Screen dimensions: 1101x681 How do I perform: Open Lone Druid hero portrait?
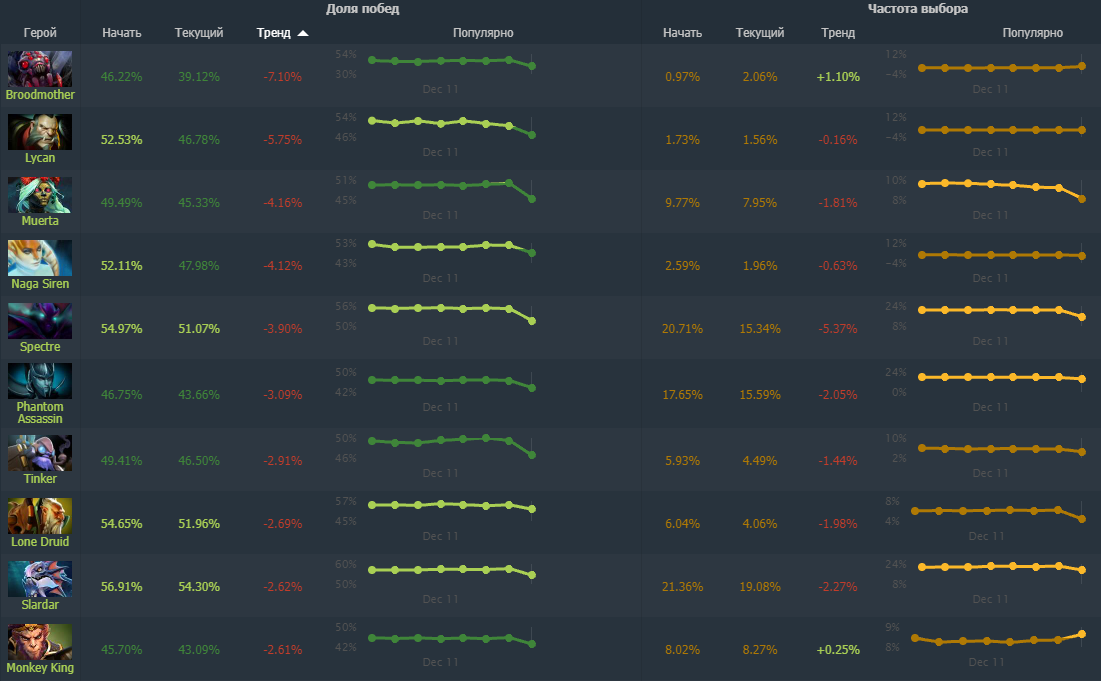click(x=40, y=516)
